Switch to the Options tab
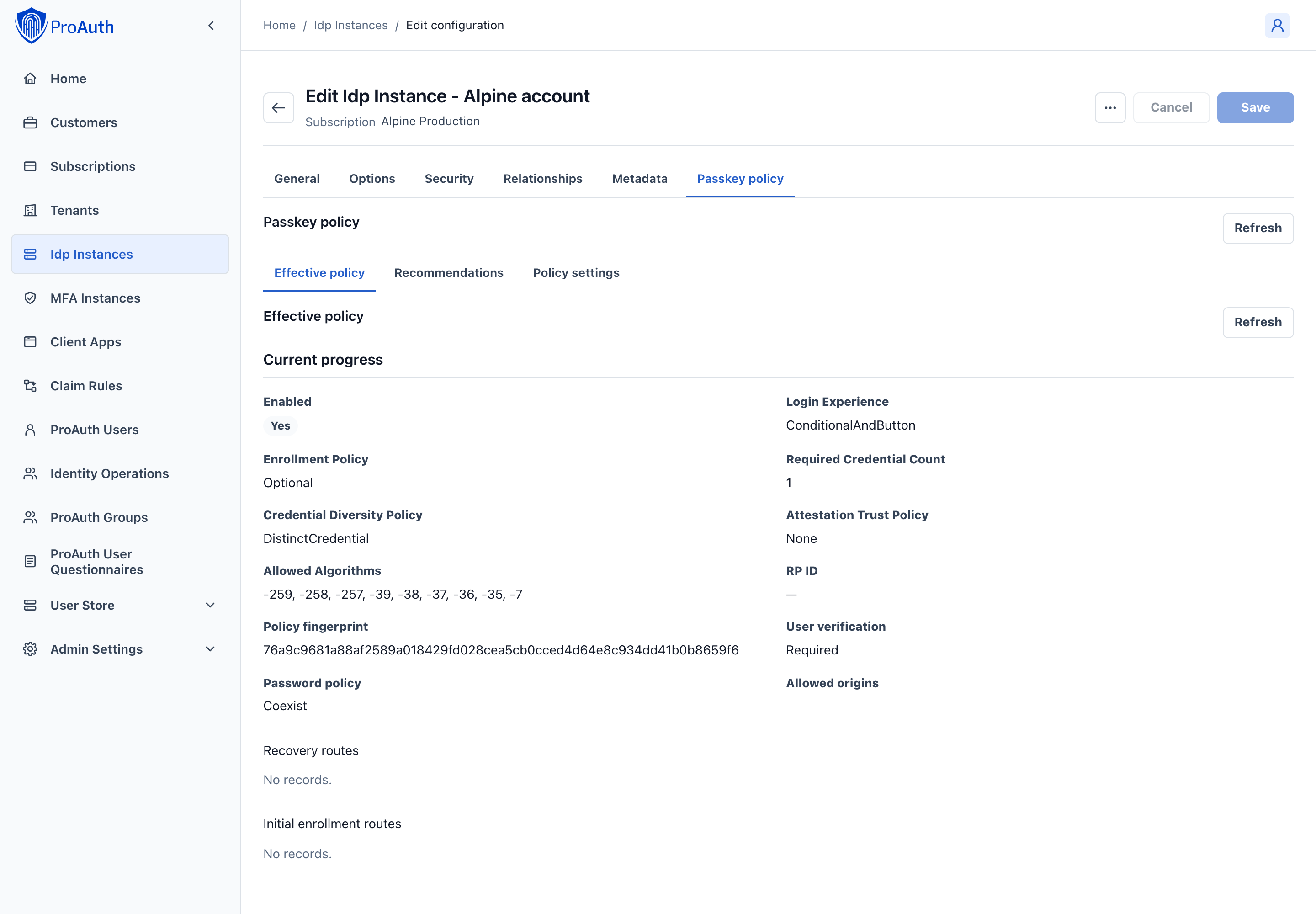Screen dimensions: 1316x914 click(372, 179)
